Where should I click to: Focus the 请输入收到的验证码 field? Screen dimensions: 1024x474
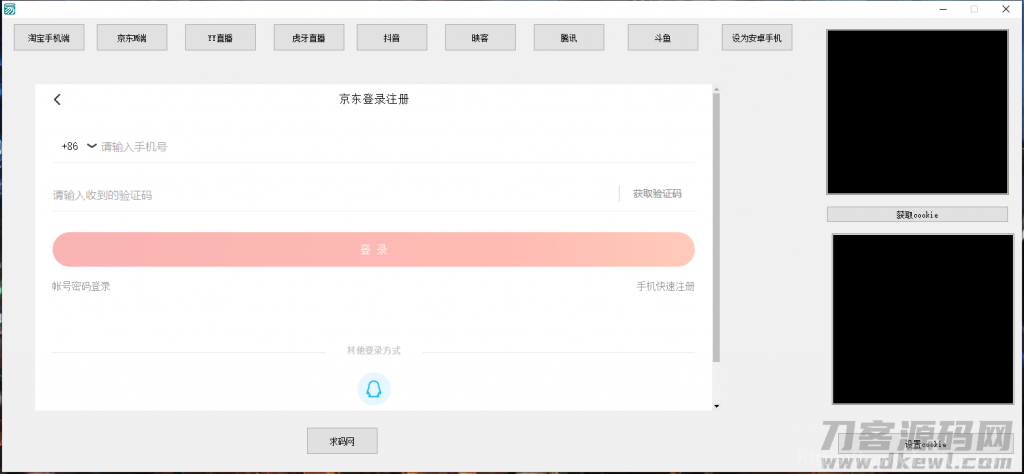(333, 195)
